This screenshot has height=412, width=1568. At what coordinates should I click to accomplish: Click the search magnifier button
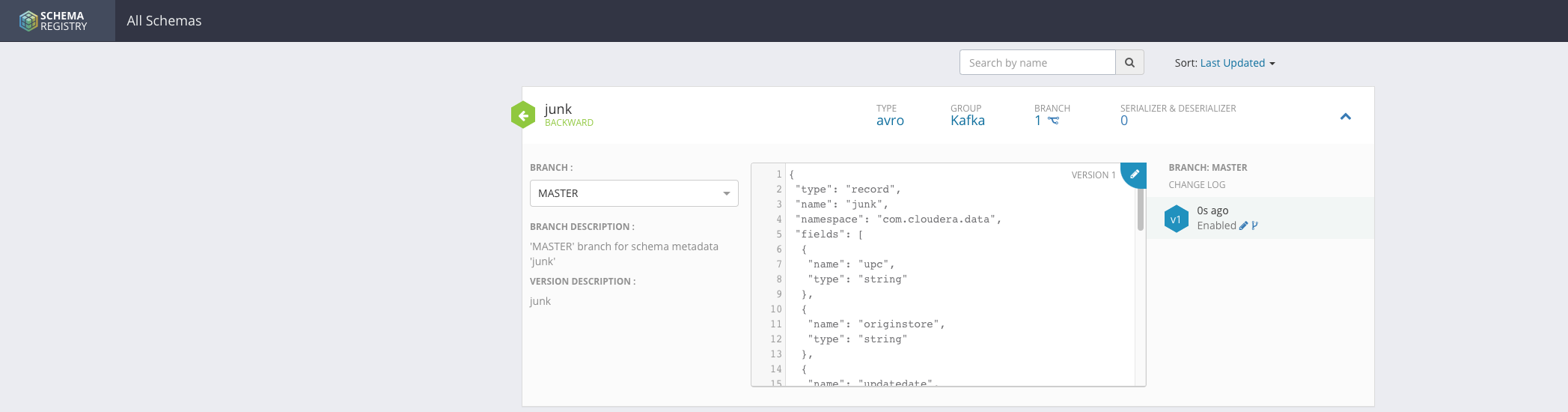tap(1129, 63)
